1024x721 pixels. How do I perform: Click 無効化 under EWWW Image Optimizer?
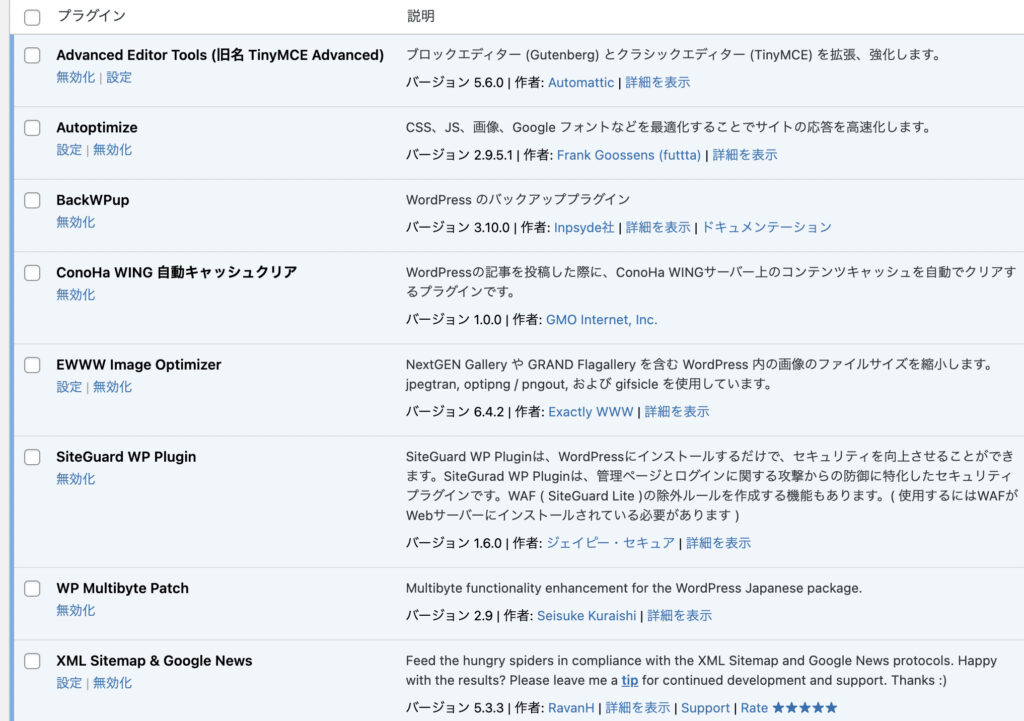[112, 387]
